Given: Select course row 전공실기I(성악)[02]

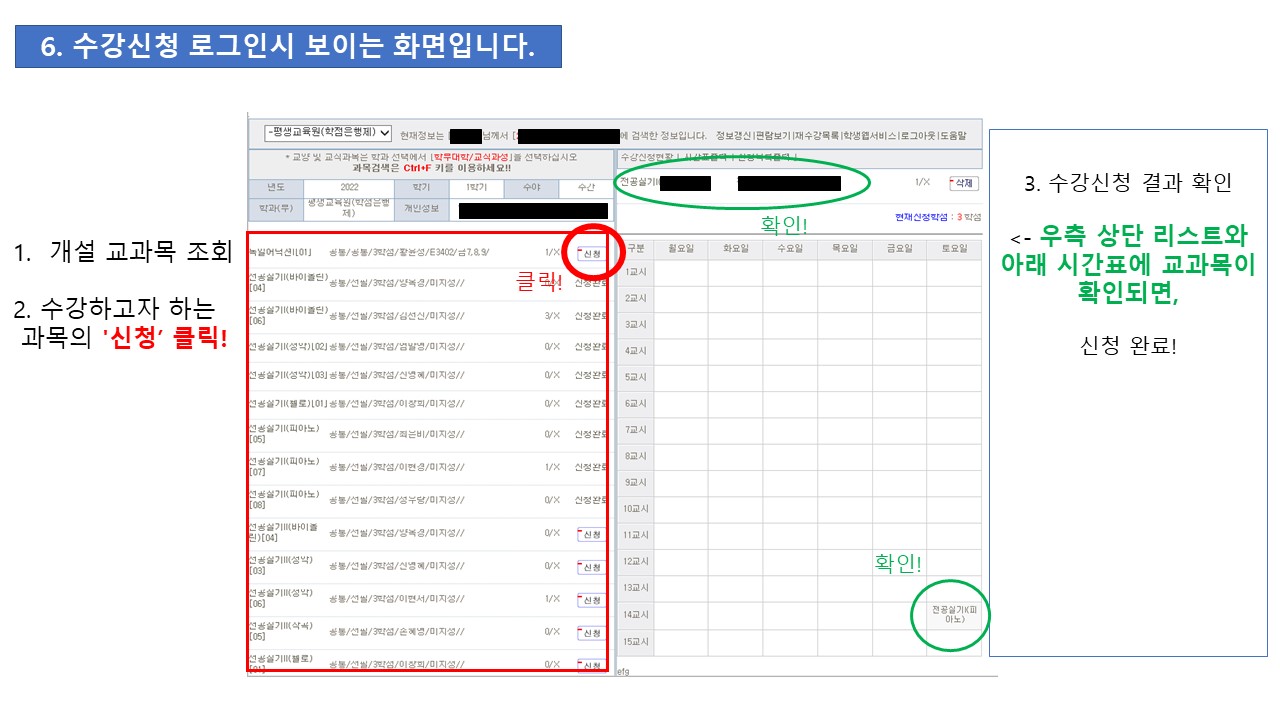Looking at the screenshot, I should click(x=427, y=347).
